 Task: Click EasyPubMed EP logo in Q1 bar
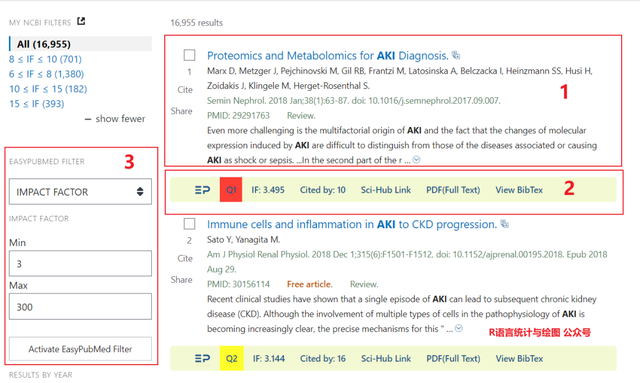click(x=202, y=190)
